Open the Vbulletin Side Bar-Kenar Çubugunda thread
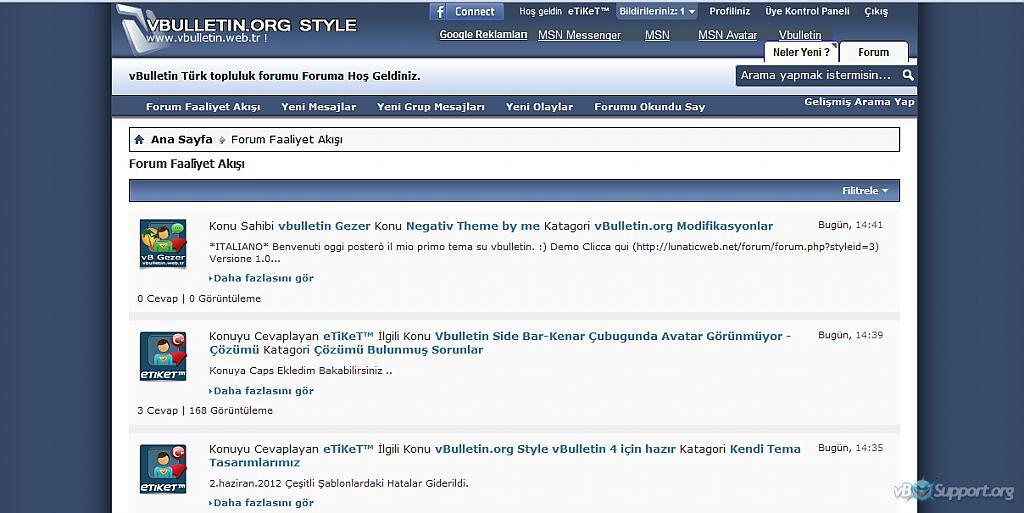Screen dimensions: 1024x513 [500, 343]
